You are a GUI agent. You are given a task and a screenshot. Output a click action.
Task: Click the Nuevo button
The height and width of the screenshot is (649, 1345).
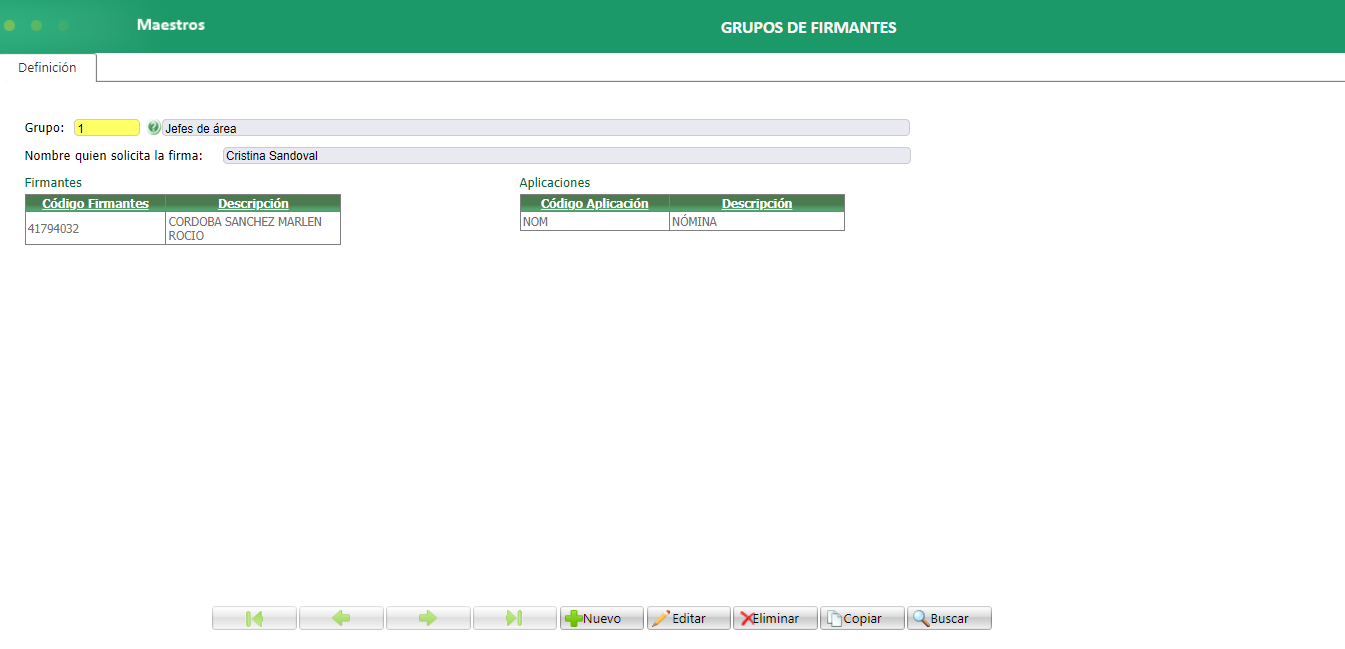tap(602, 618)
